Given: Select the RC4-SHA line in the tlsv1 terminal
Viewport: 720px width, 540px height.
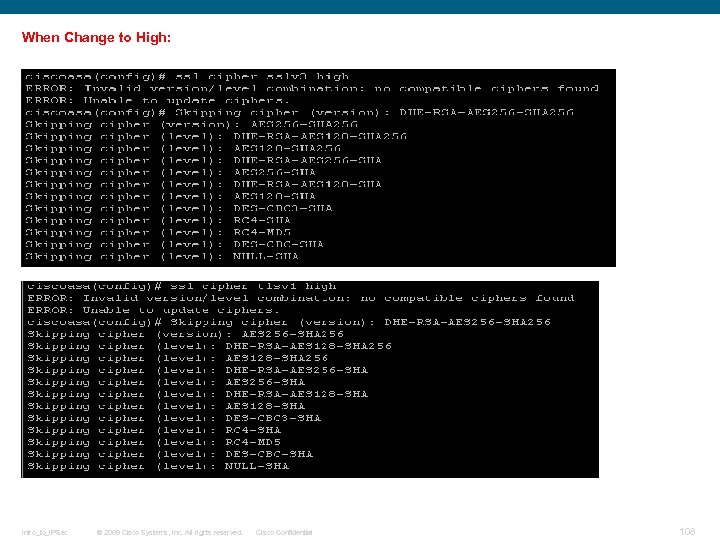Looking at the screenshot, I should pos(154,430).
